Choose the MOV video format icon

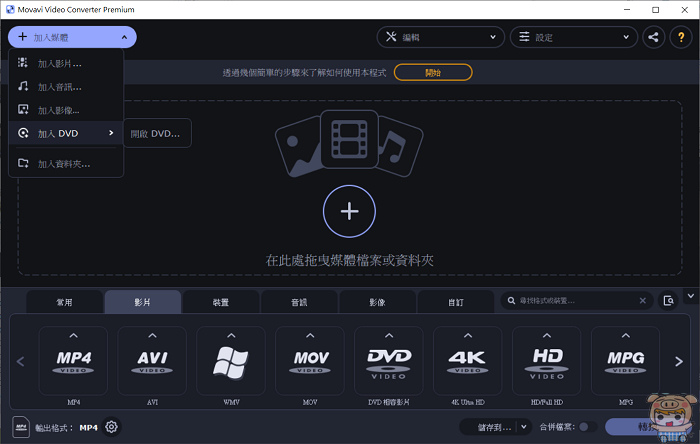(310, 361)
